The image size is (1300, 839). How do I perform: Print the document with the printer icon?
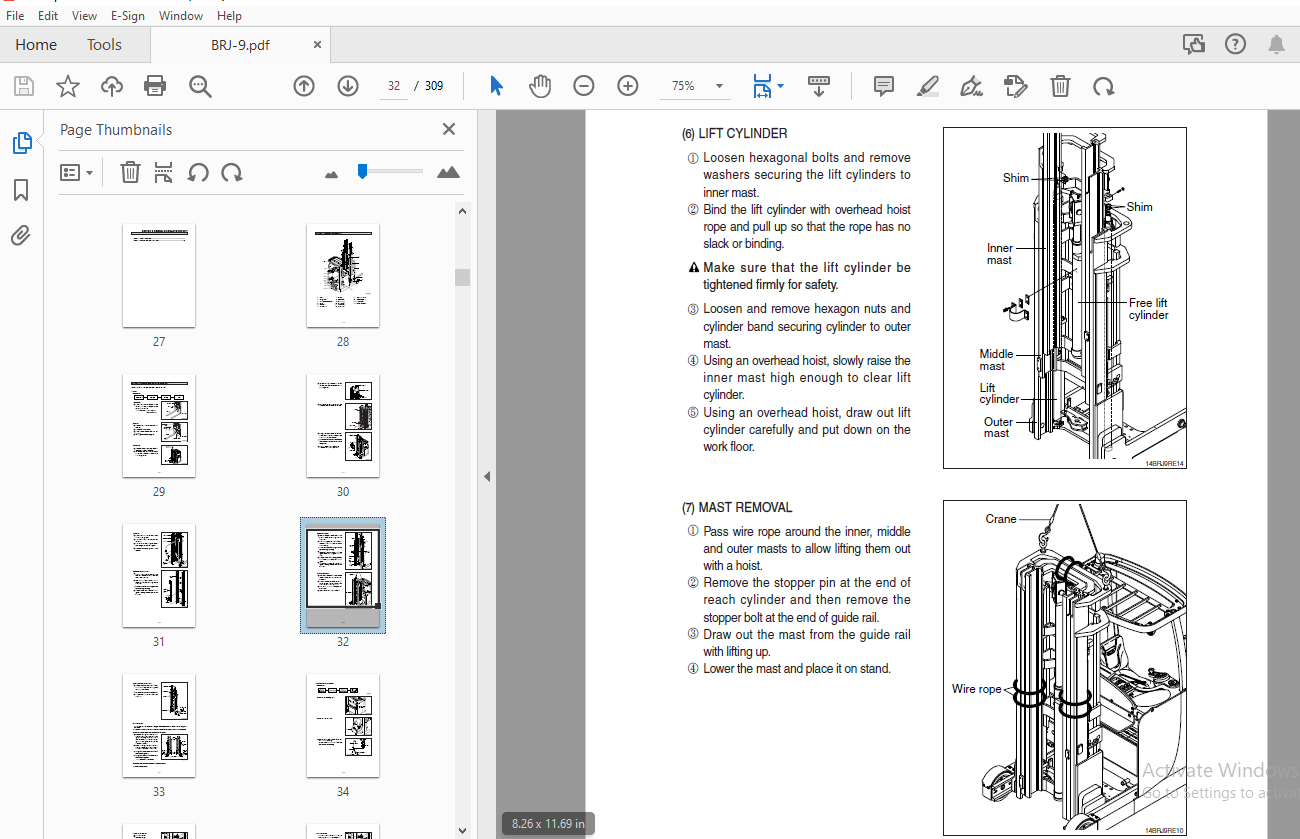[x=155, y=86]
